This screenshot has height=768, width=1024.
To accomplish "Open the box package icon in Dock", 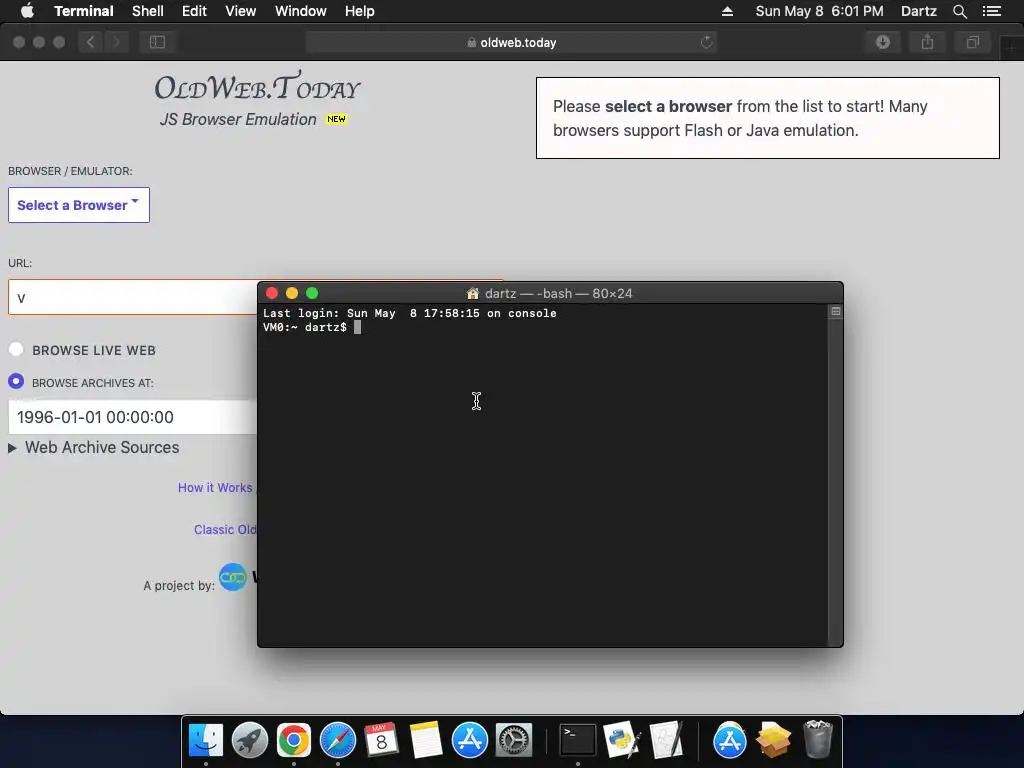I will [x=773, y=741].
